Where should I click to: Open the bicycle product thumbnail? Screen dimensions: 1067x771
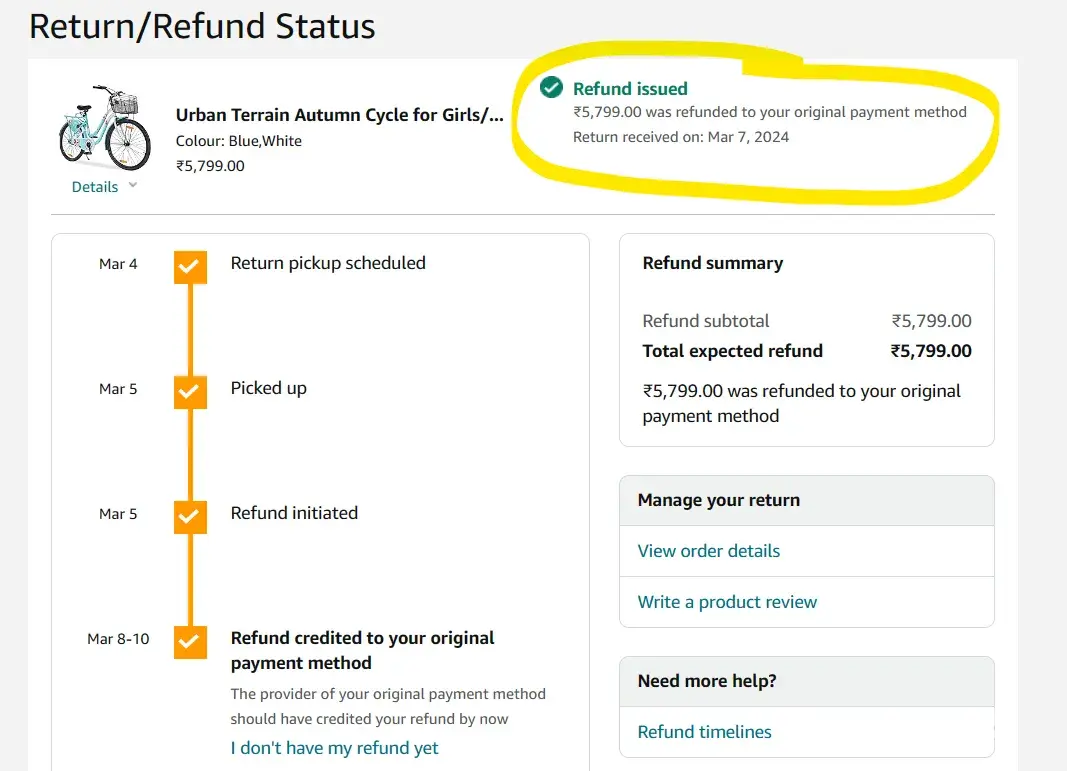(104, 128)
